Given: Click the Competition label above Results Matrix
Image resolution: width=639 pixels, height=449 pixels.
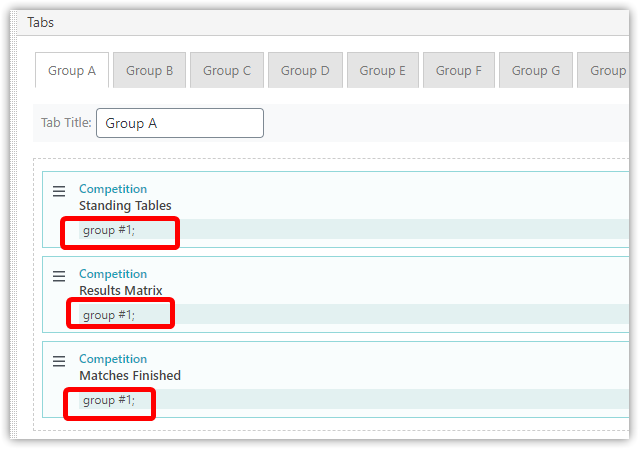Looking at the screenshot, I should click(x=113, y=274).
